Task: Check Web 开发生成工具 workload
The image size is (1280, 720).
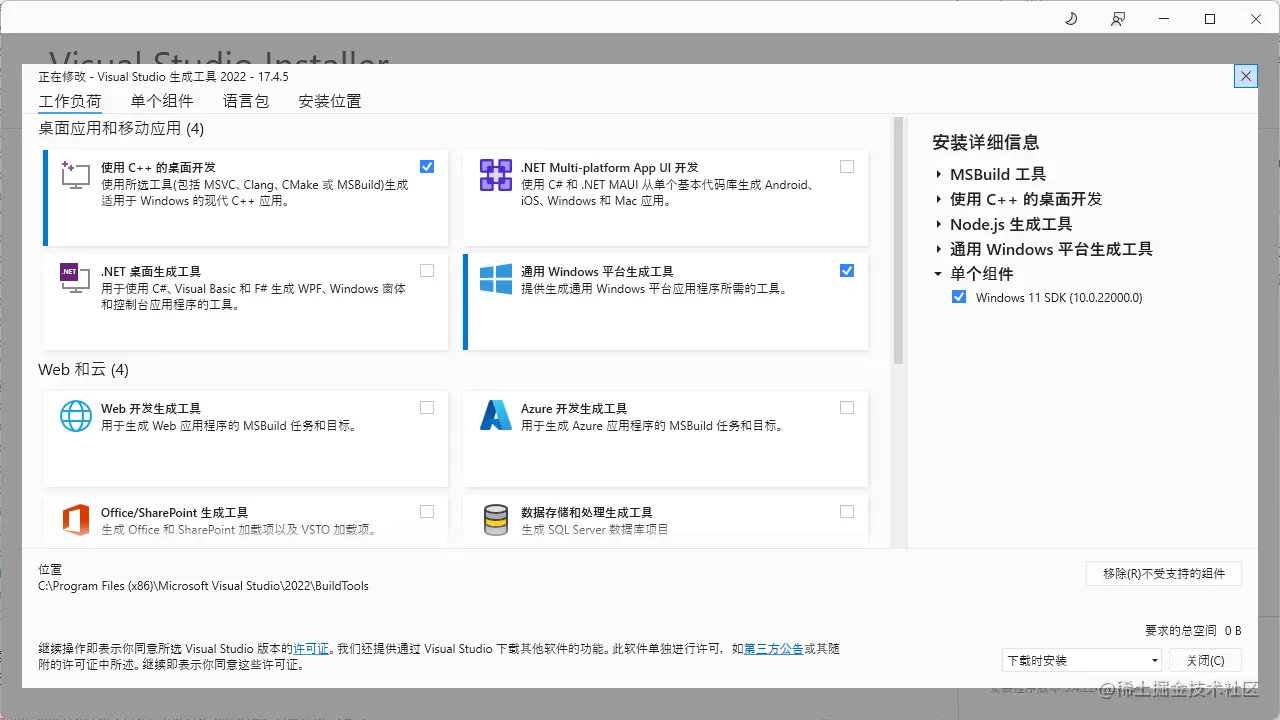Action: pos(427,407)
